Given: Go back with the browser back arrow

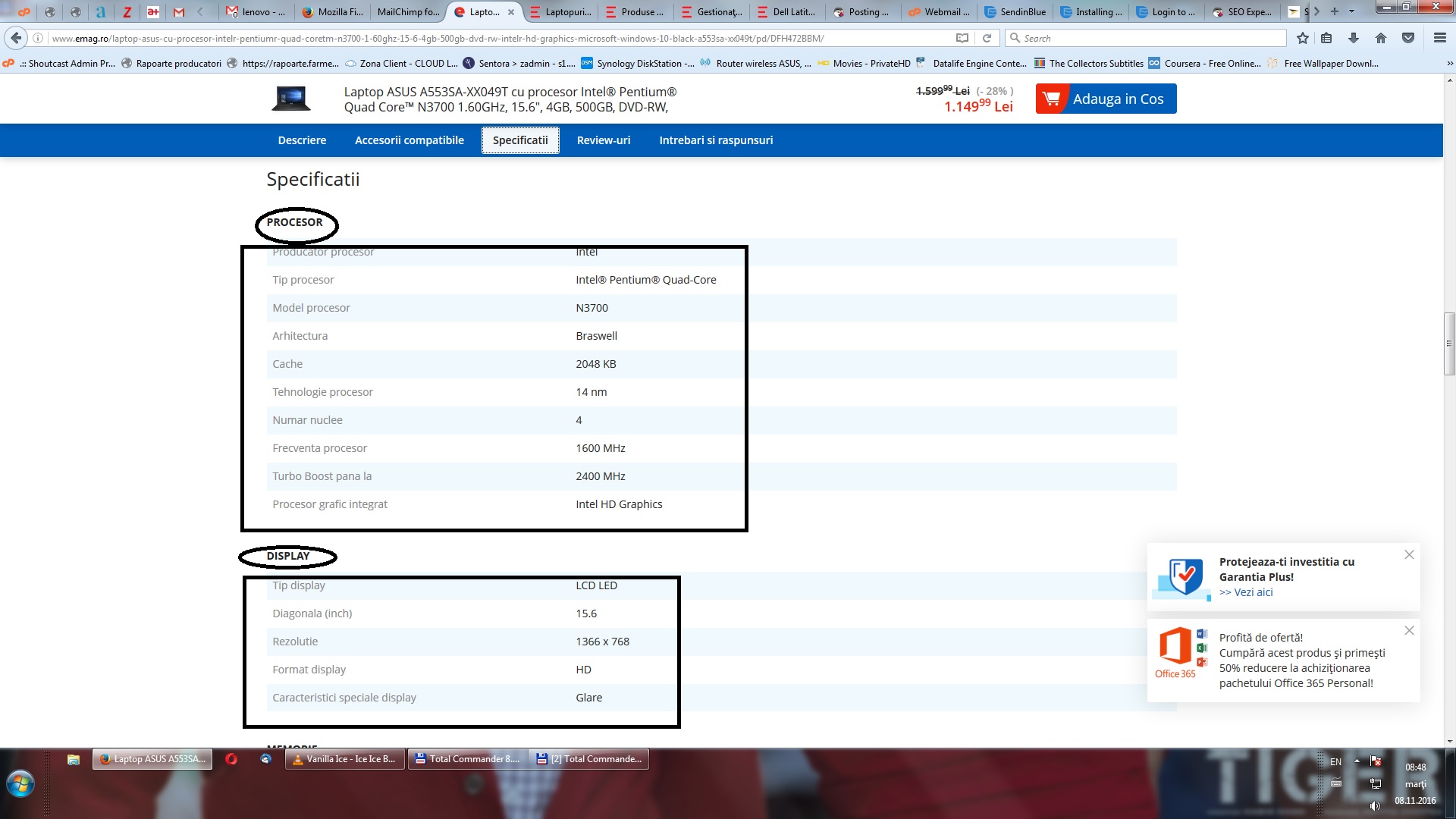Looking at the screenshot, I should (16, 38).
